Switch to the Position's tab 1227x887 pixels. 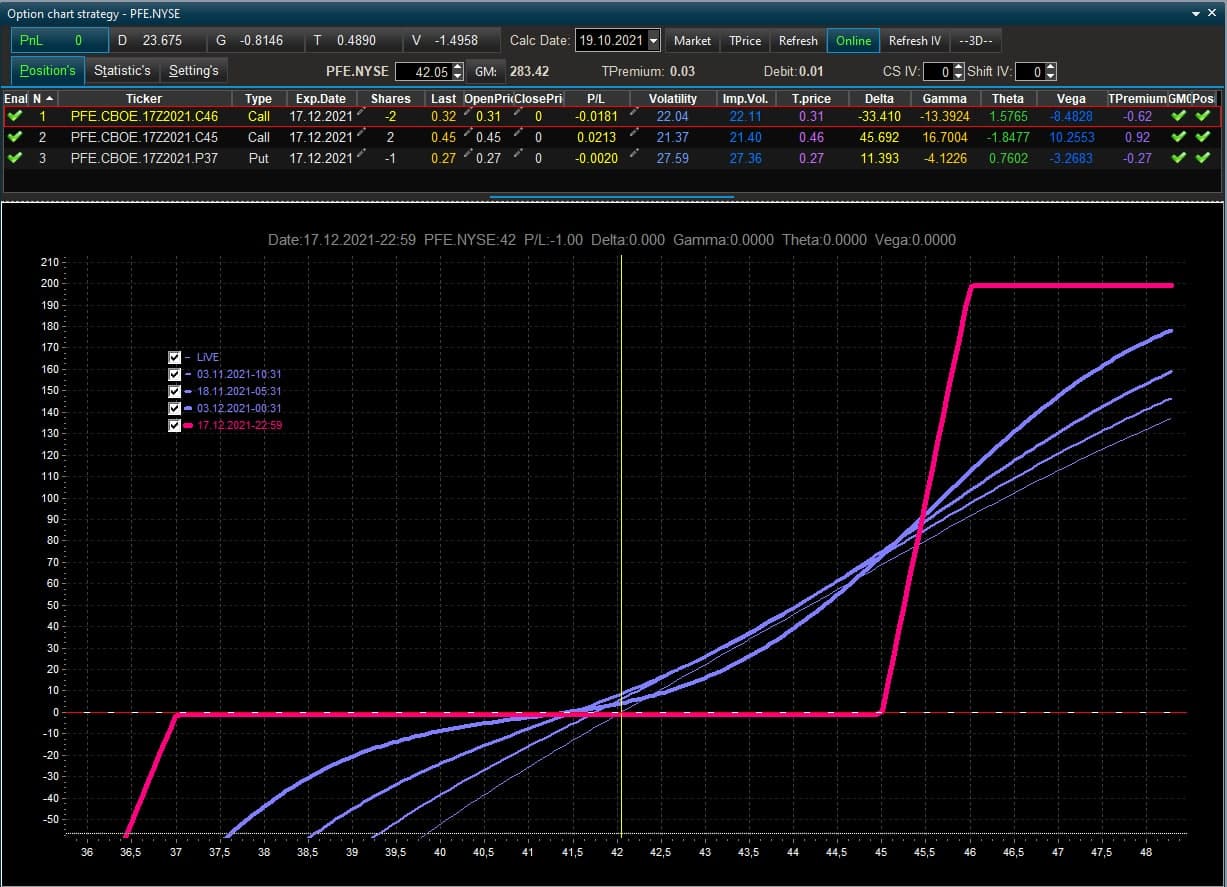coord(48,71)
